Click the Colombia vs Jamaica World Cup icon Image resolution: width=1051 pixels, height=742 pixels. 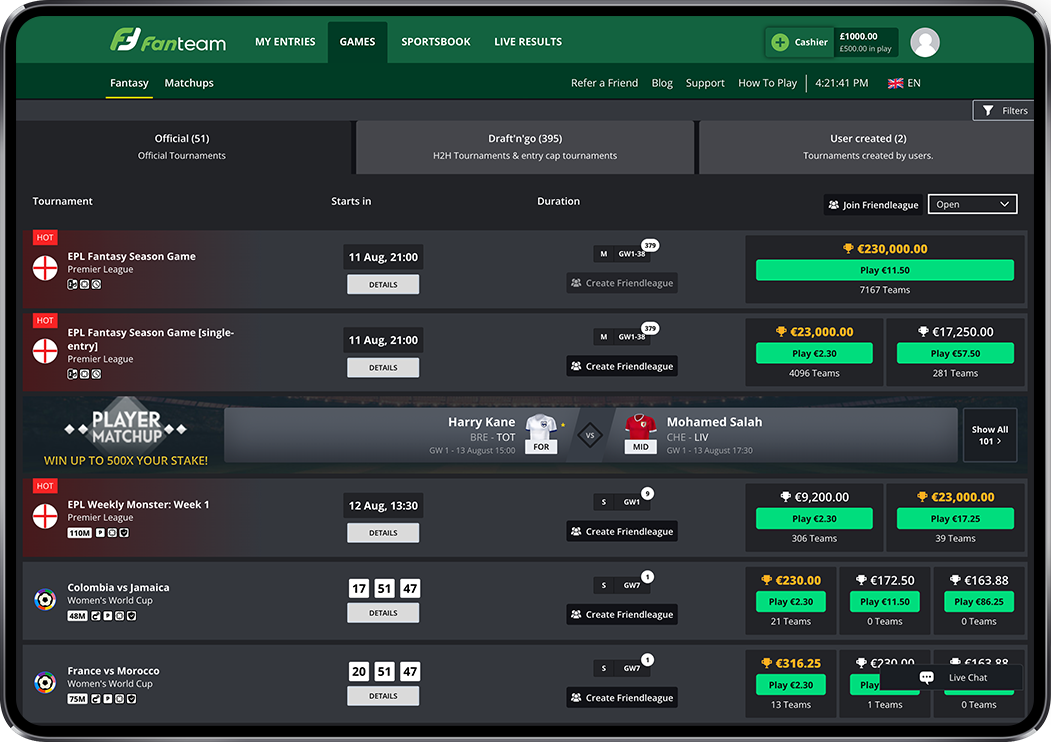tap(45, 599)
